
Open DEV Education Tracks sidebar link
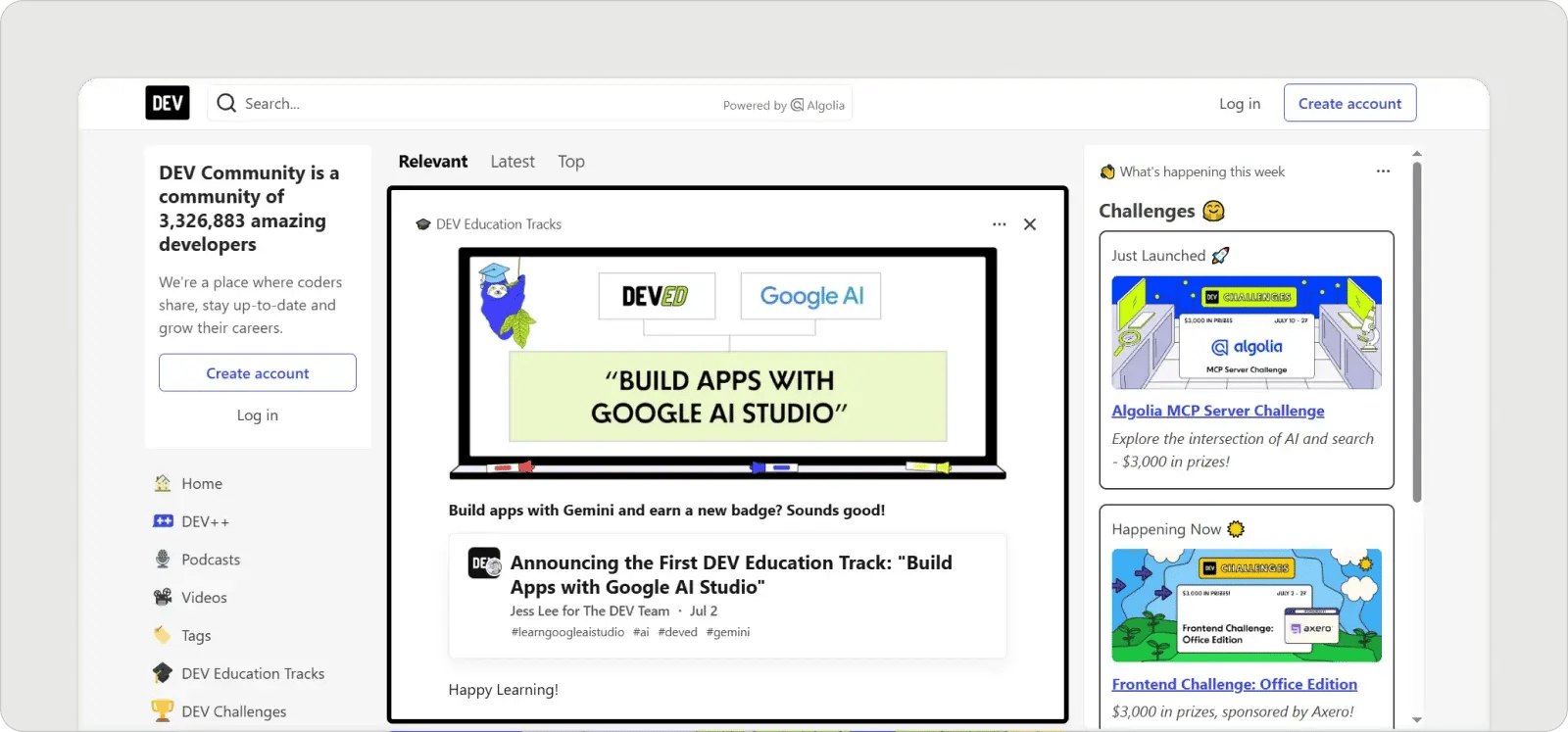tap(252, 674)
